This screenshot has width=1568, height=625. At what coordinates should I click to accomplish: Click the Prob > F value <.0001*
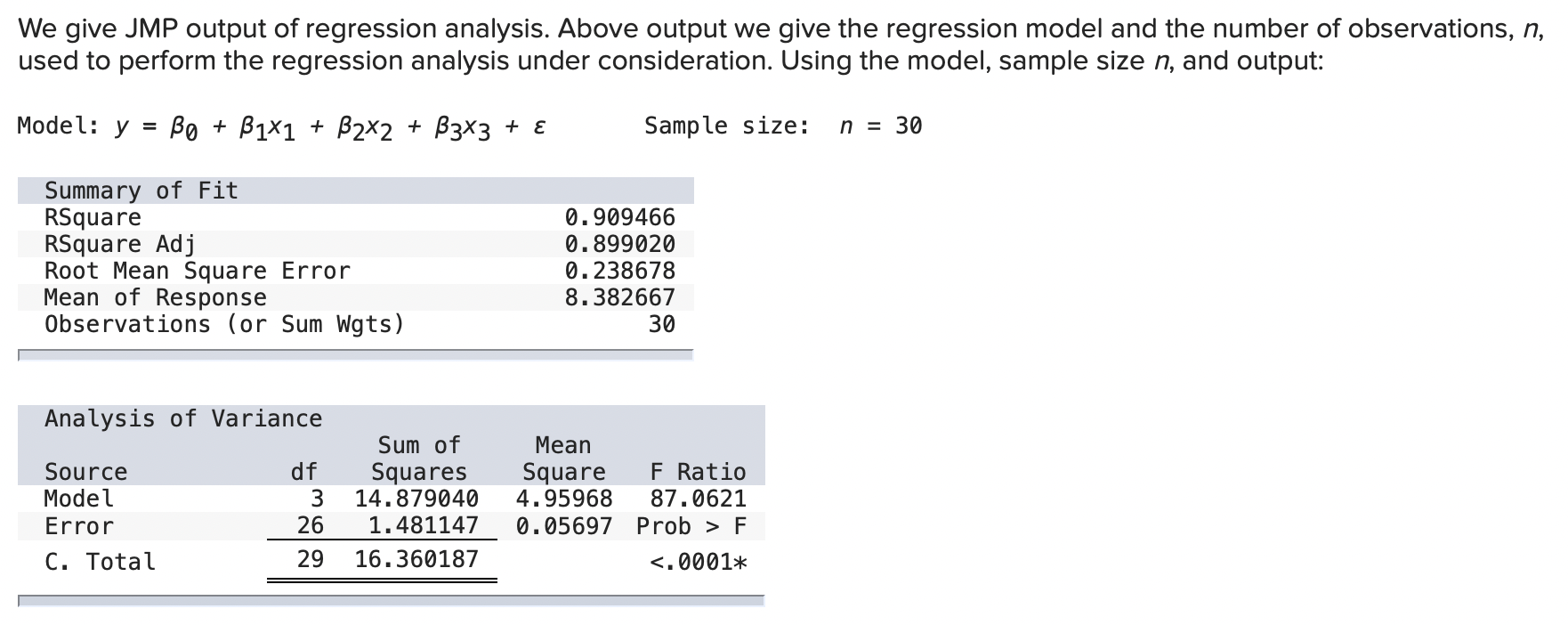click(x=699, y=562)
